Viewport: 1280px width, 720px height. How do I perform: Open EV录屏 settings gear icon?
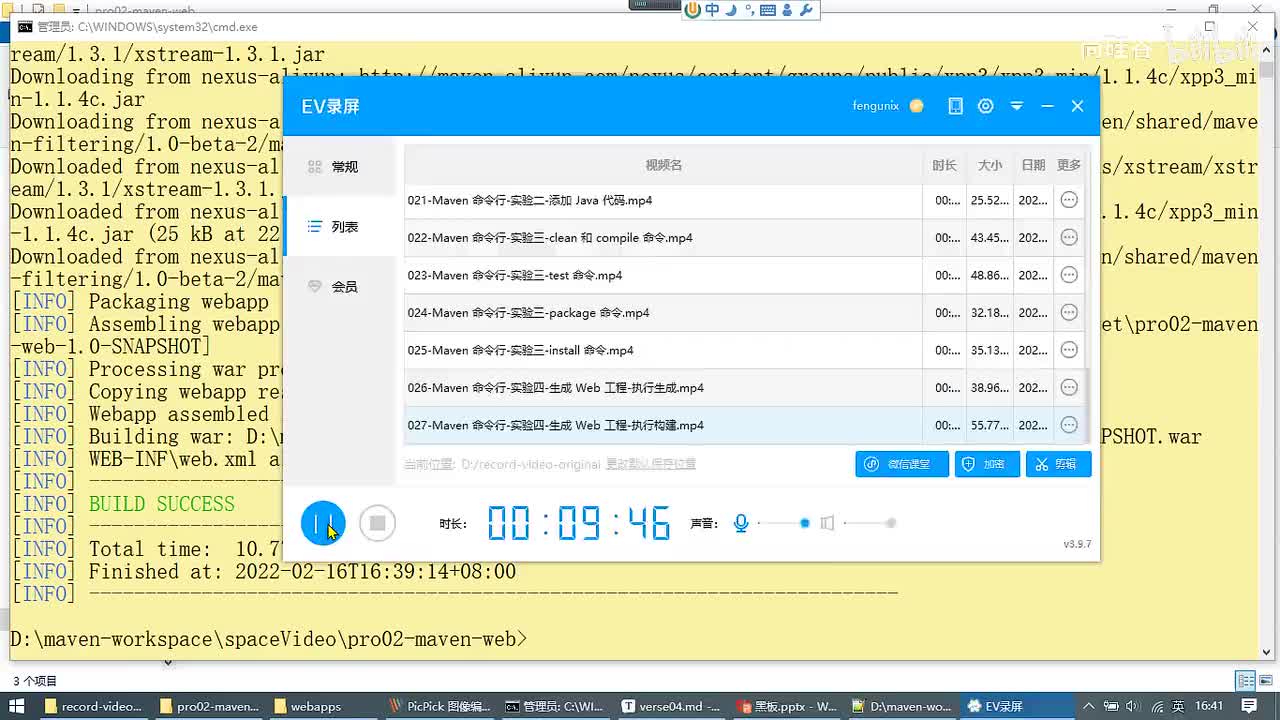coord(986,106)
